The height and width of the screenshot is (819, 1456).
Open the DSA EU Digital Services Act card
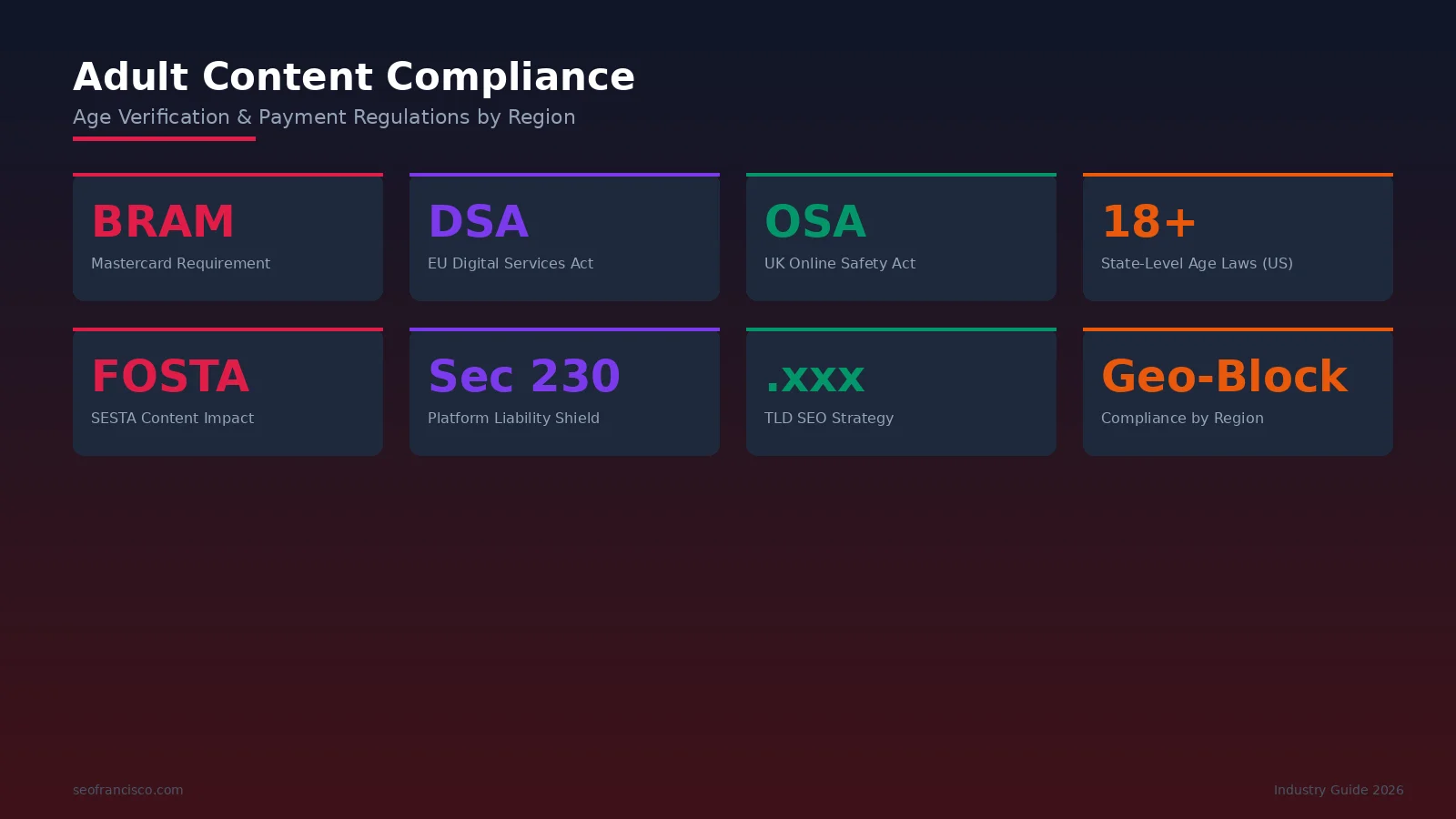coord(564,237)
